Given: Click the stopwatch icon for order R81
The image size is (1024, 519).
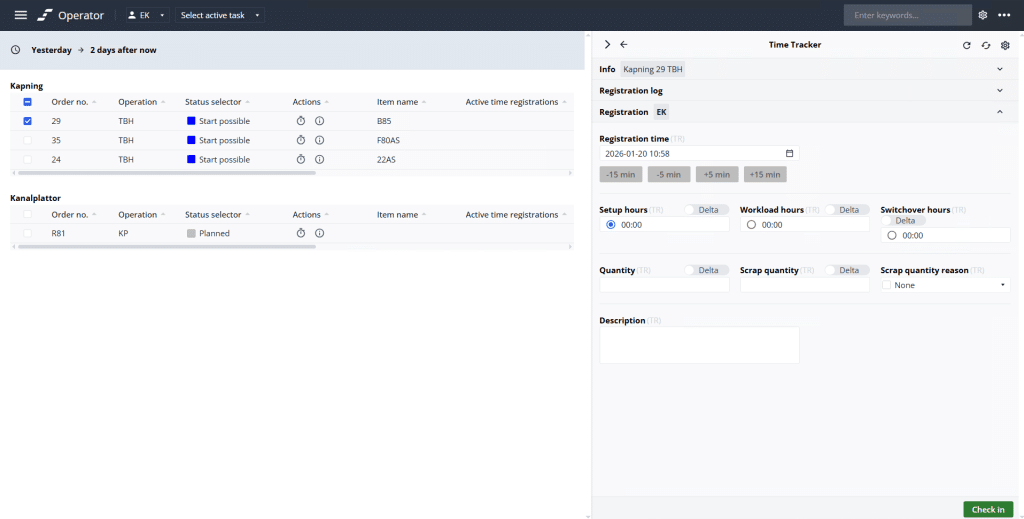Looking at the screenshot, I should click(301, 233).
